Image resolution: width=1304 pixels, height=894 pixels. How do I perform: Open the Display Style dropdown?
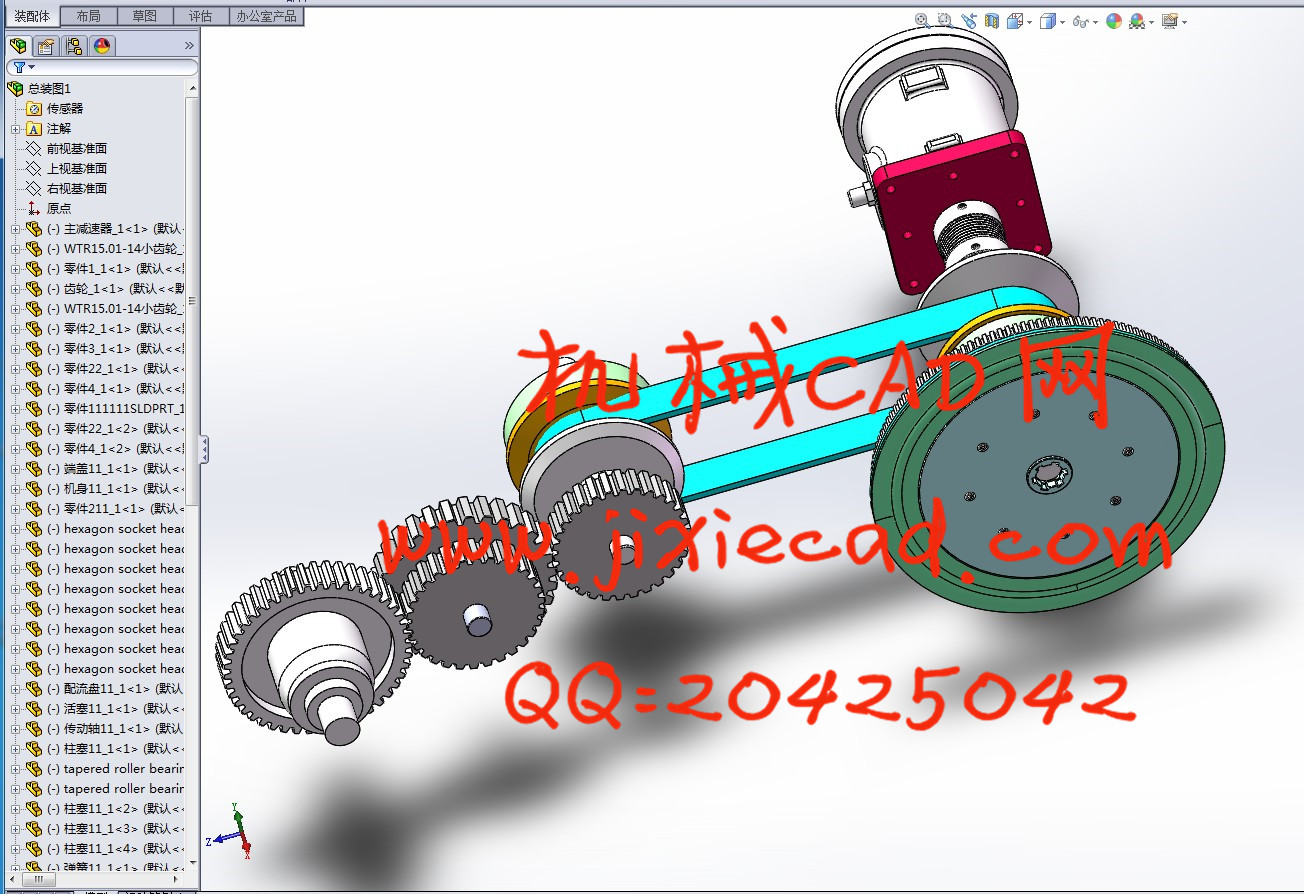pos(1052,20)
